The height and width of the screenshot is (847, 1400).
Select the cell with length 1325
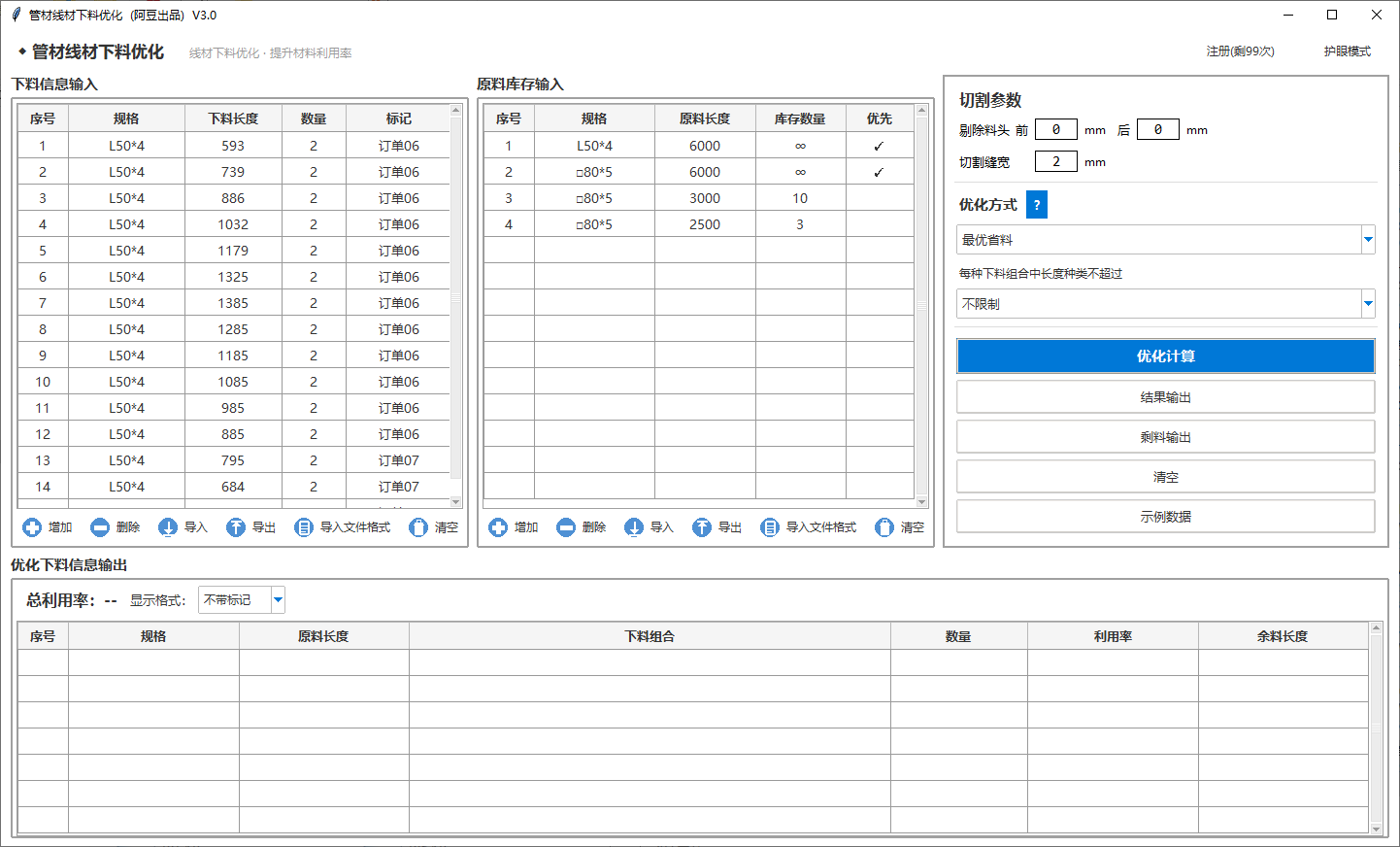[233, 277]
